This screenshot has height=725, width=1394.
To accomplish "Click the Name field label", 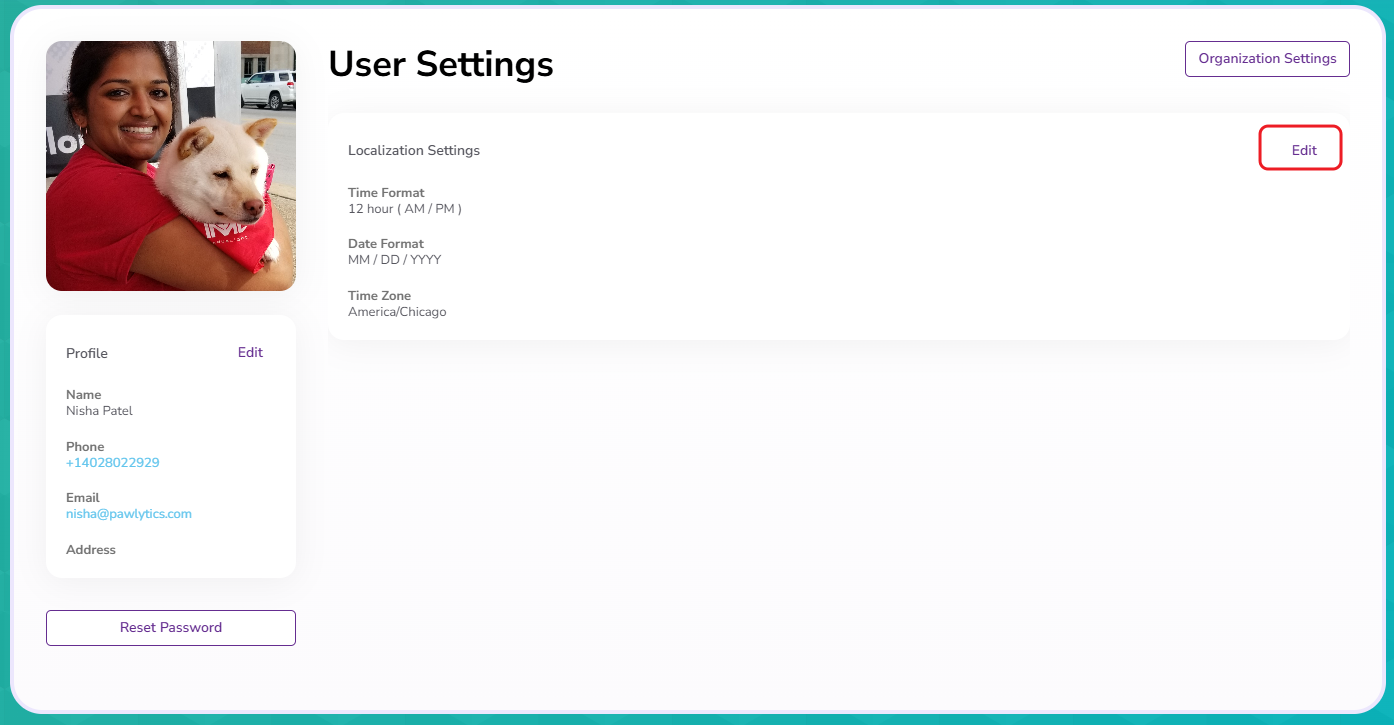I will [83, 395].
